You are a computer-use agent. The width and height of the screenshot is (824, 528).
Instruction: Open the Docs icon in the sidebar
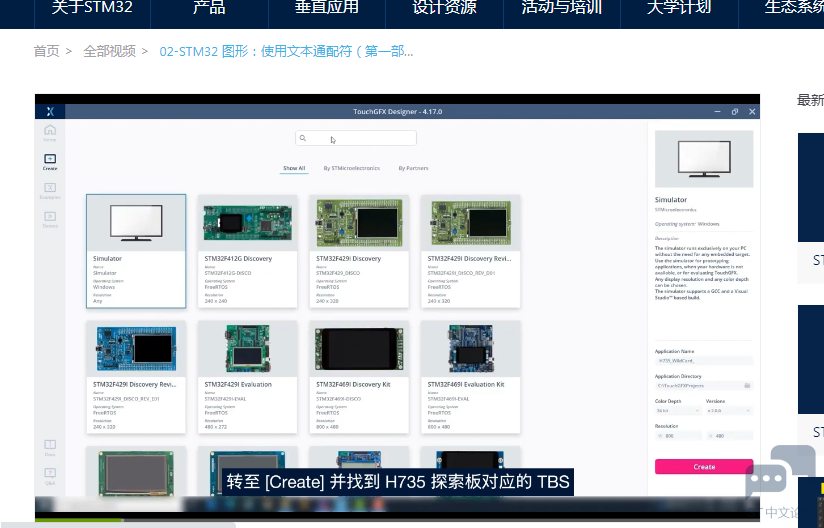(50, 448)
